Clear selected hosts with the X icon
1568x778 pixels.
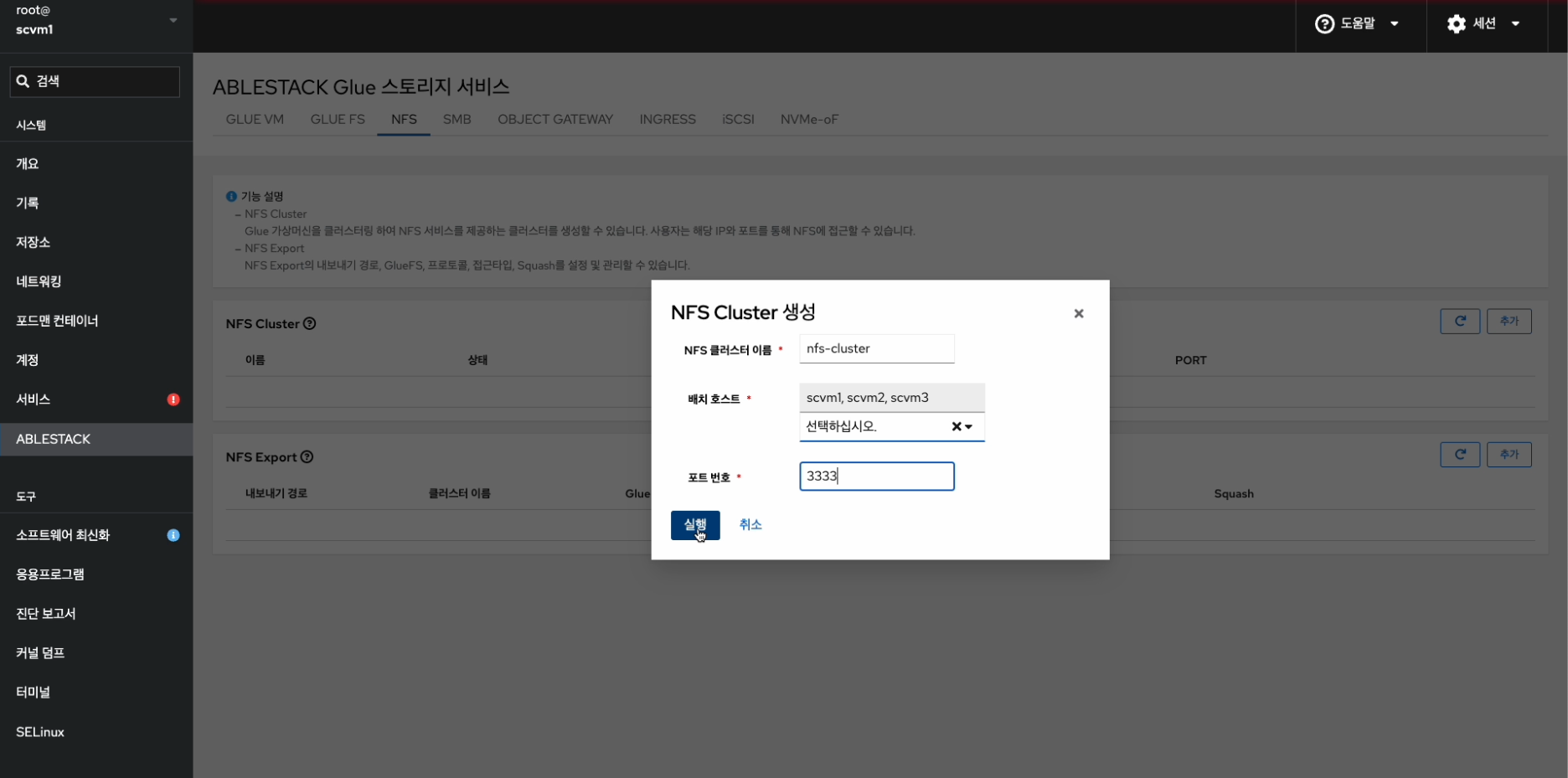click(x=956, y=427)
